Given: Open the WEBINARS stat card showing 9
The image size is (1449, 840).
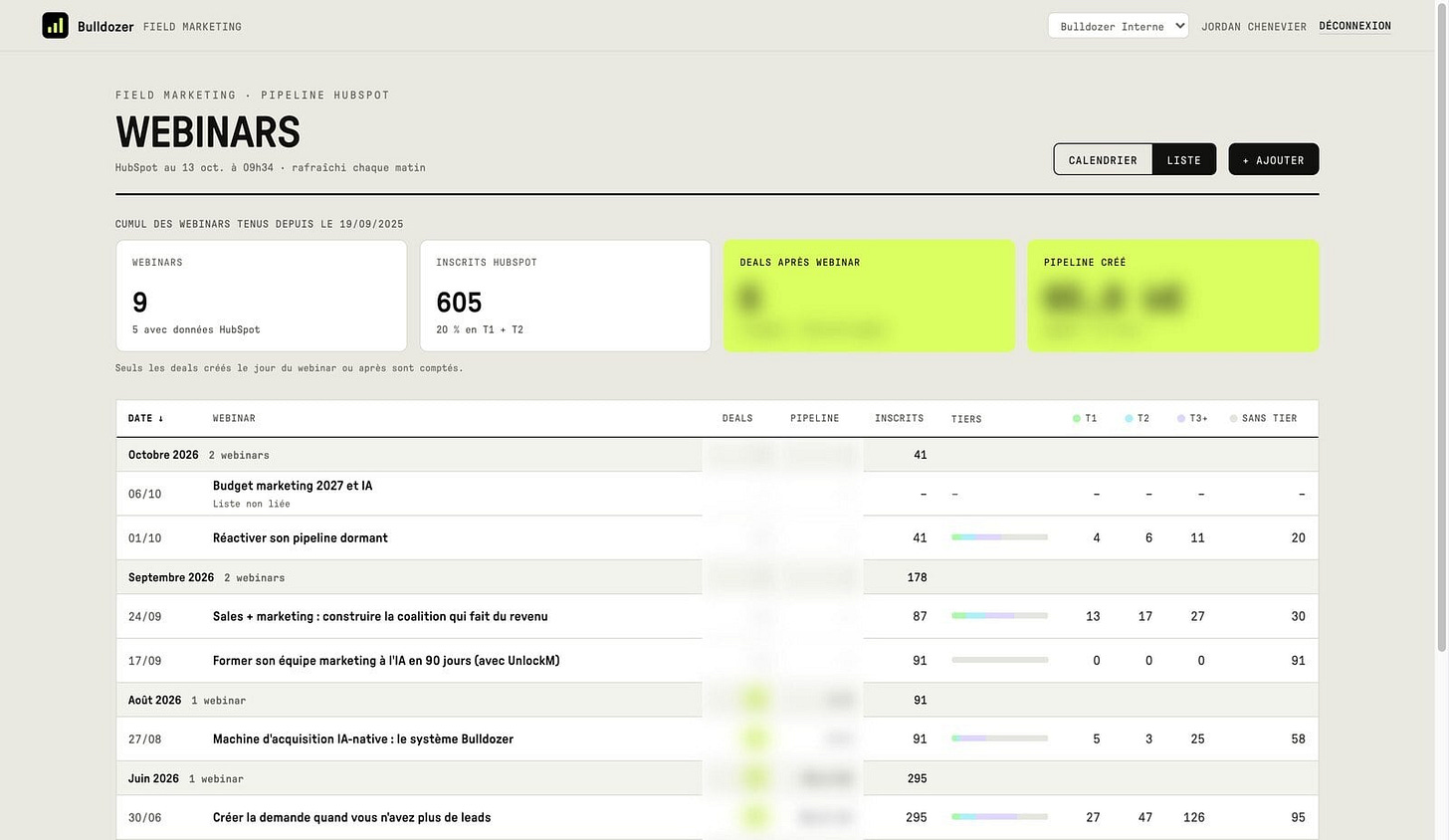Looking at the screenshot, I should coord(261,296).
